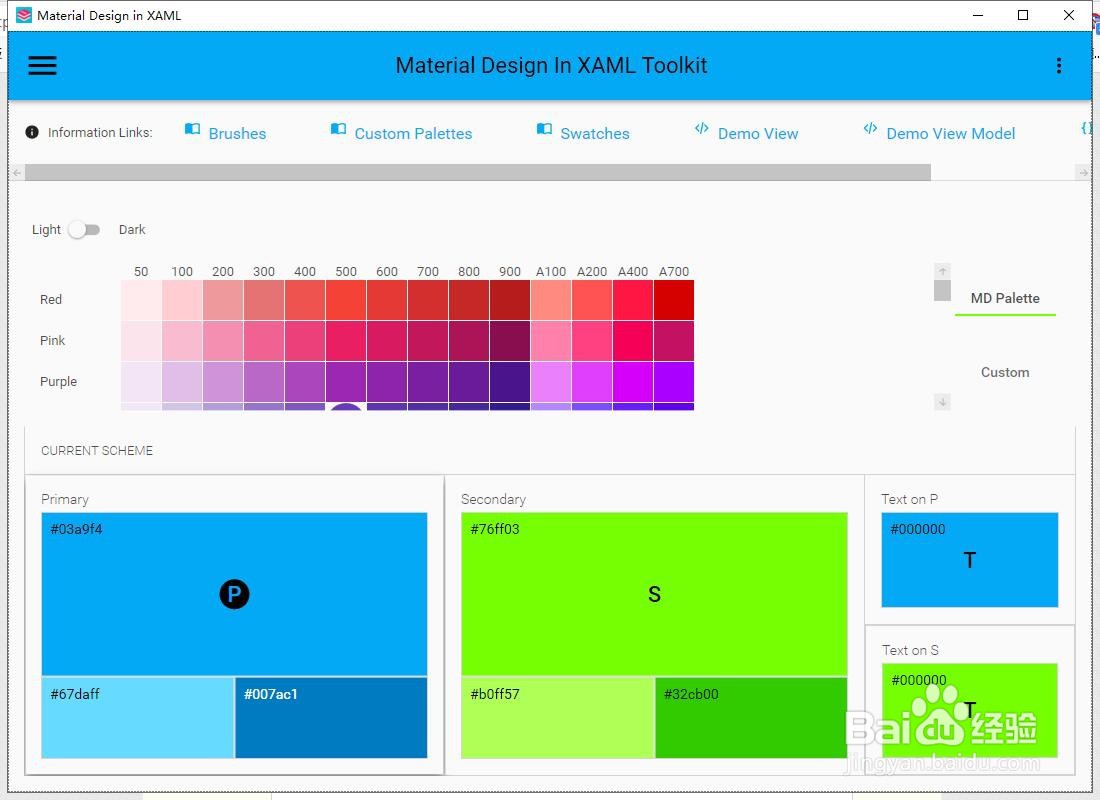Pick the Purple 900 swatch
The width and height of the screenshot is (1100, 800).
click(x=510, y=382)
